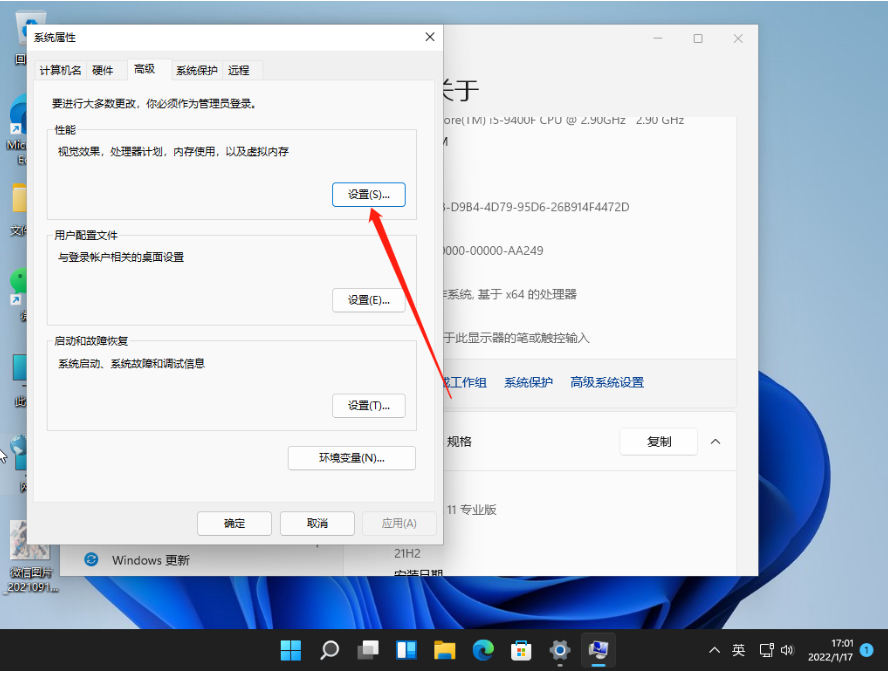Click 系统保护 link in Settings window
Image resolution: width=888 pixels, height=673 pixels.
528,382
